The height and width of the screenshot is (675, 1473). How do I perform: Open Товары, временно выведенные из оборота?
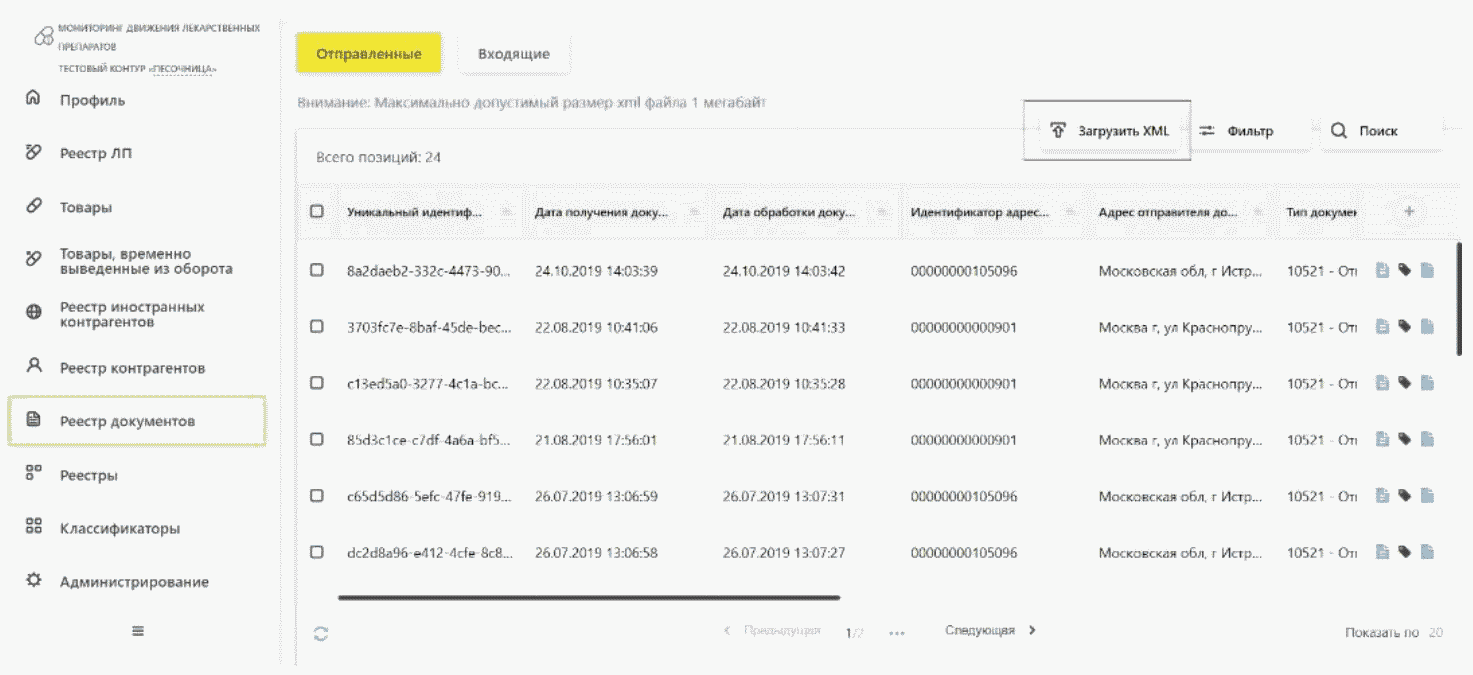(x=146, y=261)
